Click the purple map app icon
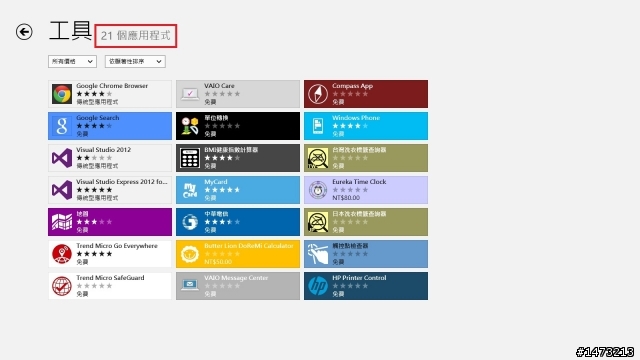Viewport: 640px width, 360px height. 62,222
